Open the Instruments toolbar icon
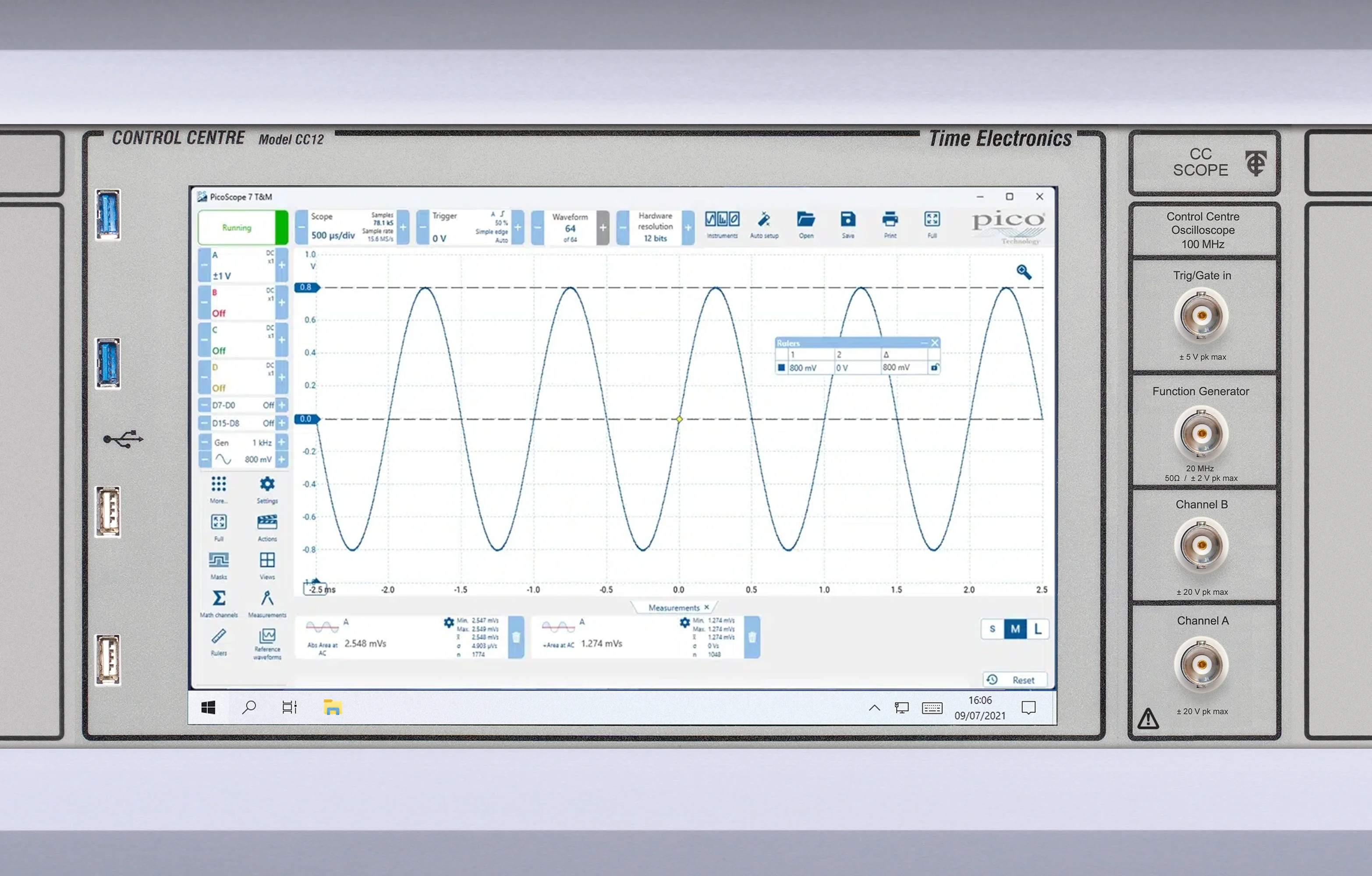Image resolution: width=1372 pixels, height=876 pixels. (x=722, y=219)
